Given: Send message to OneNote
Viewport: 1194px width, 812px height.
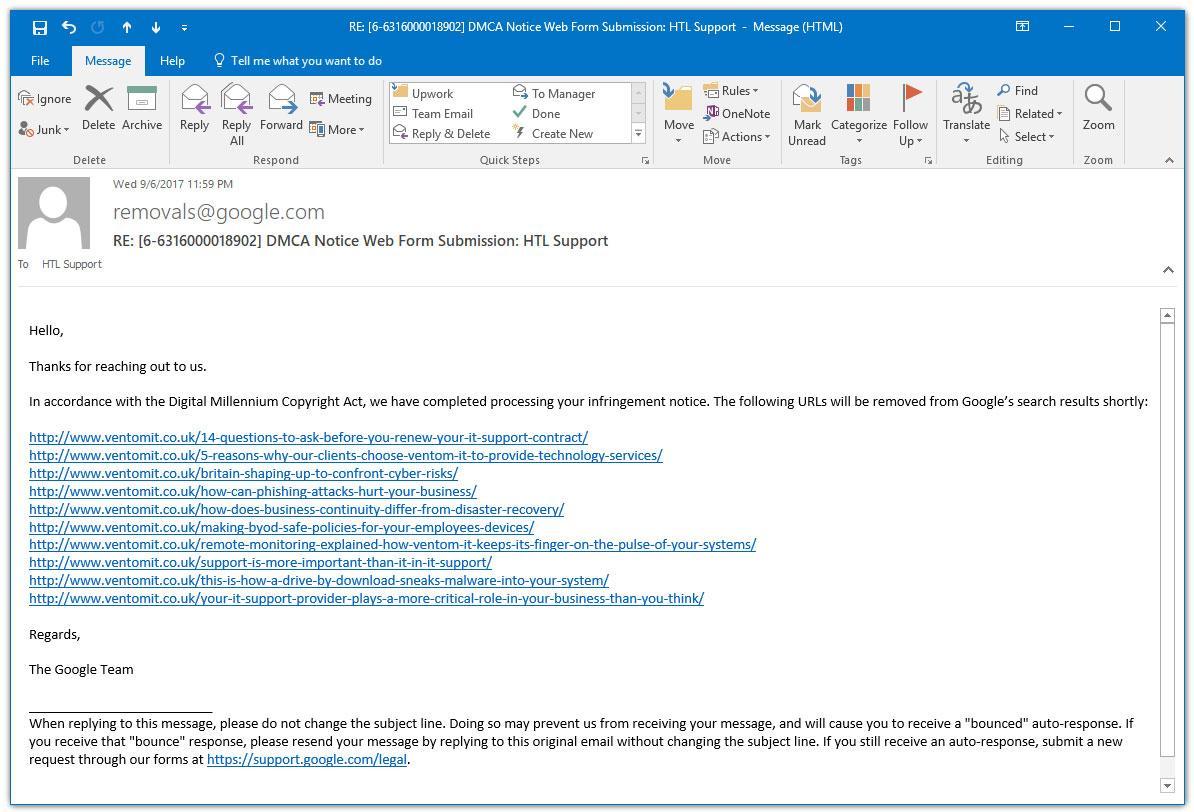Looking at the screenshot, I should click(x=737, y=114).
